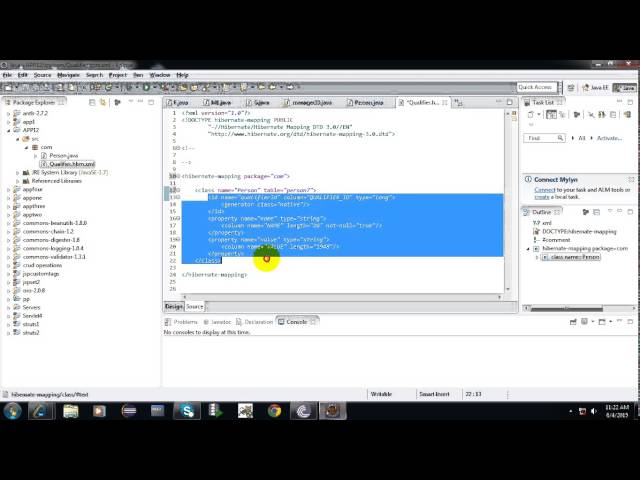The height and width of the screenshot is (480, 640).
Task: Open the Help menu
Action: click(x=182, y=75)
